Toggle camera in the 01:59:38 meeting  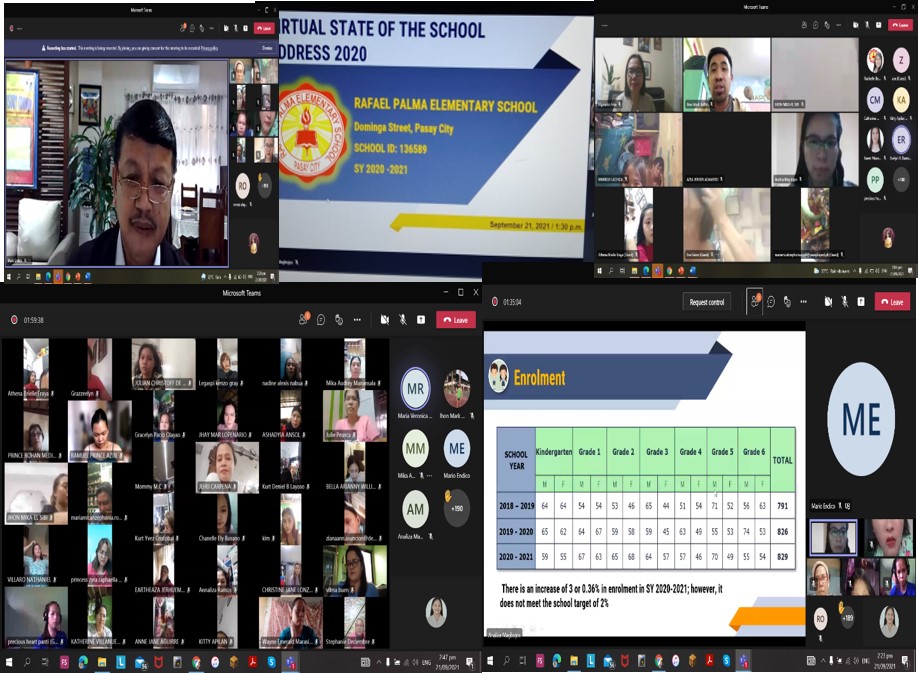point(385,320)
